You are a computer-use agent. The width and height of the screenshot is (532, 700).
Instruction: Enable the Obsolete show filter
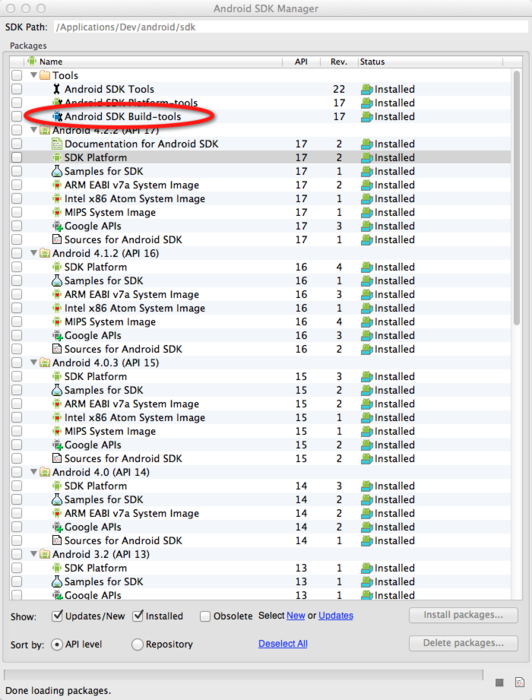point(205,617)
